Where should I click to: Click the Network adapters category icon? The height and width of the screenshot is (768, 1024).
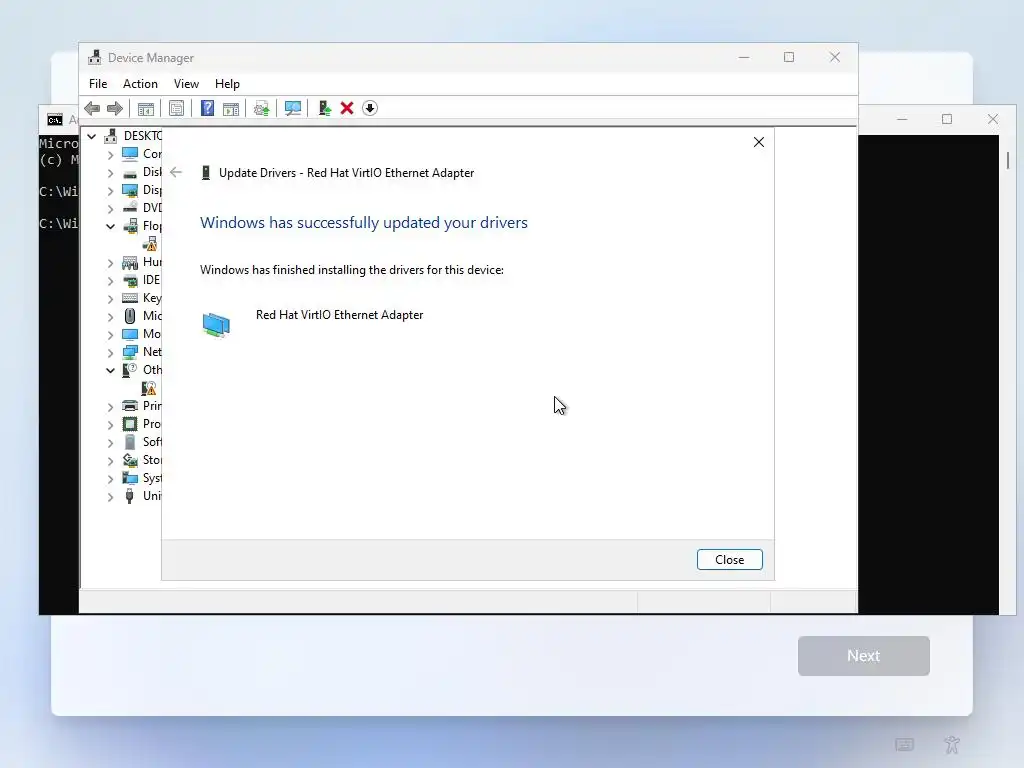click(131, 352)
